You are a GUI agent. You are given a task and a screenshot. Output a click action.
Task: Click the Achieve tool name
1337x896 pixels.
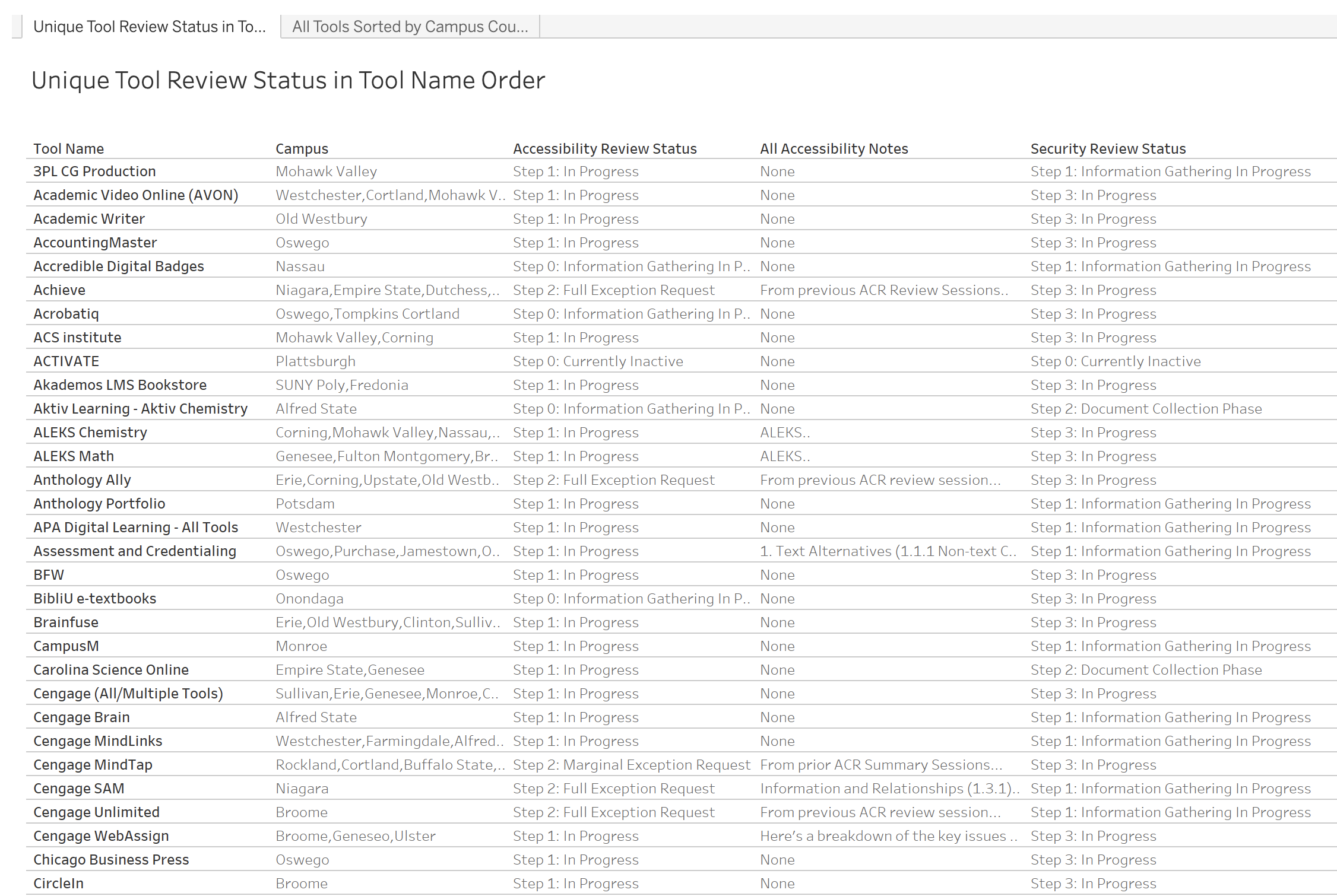pyautogui.click(x=59, y=290)
